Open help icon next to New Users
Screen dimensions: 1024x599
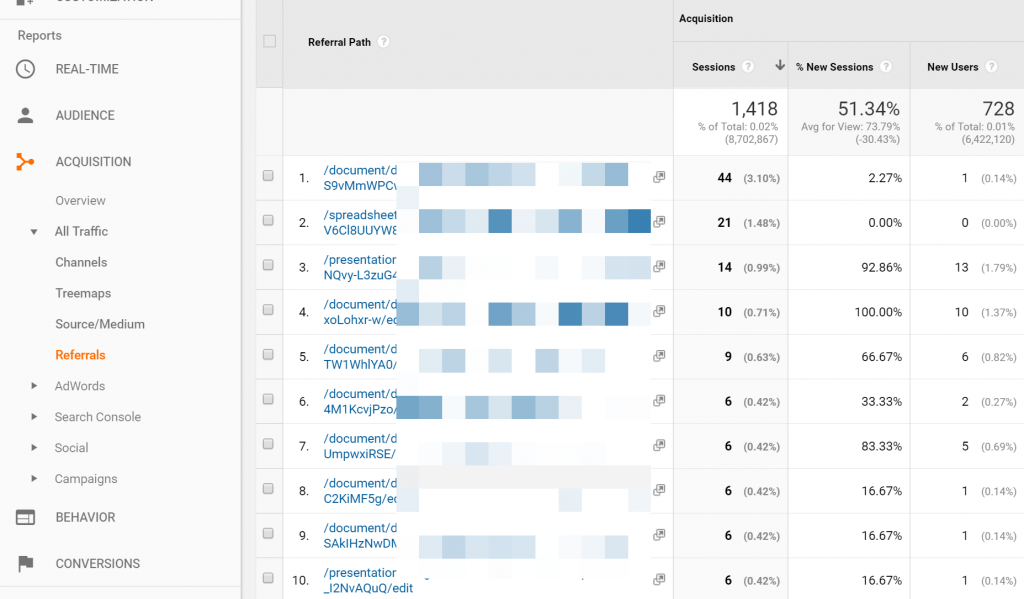coord(991,67)
